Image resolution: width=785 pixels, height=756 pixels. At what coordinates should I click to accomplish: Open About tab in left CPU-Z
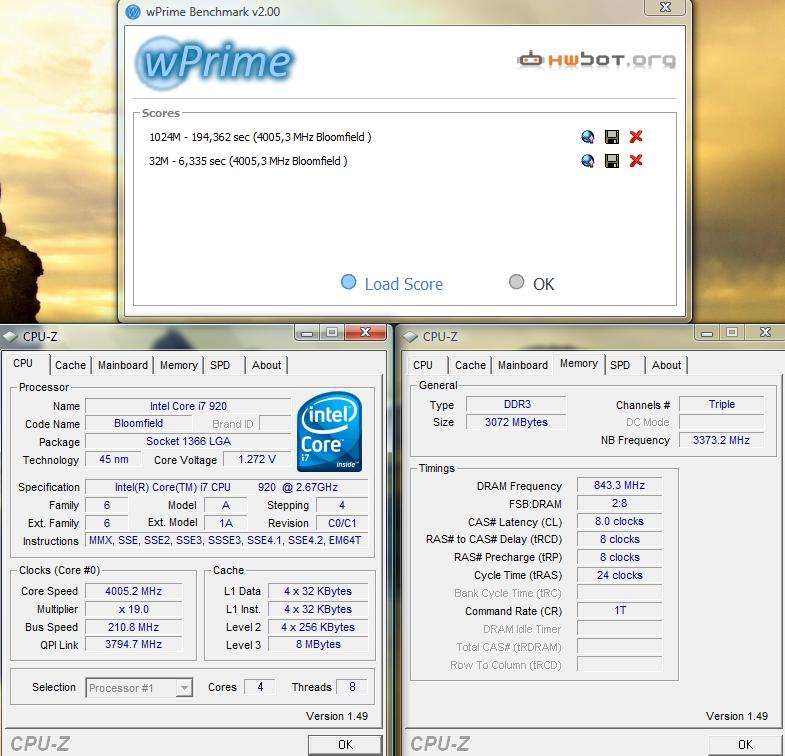click(266, 365)
